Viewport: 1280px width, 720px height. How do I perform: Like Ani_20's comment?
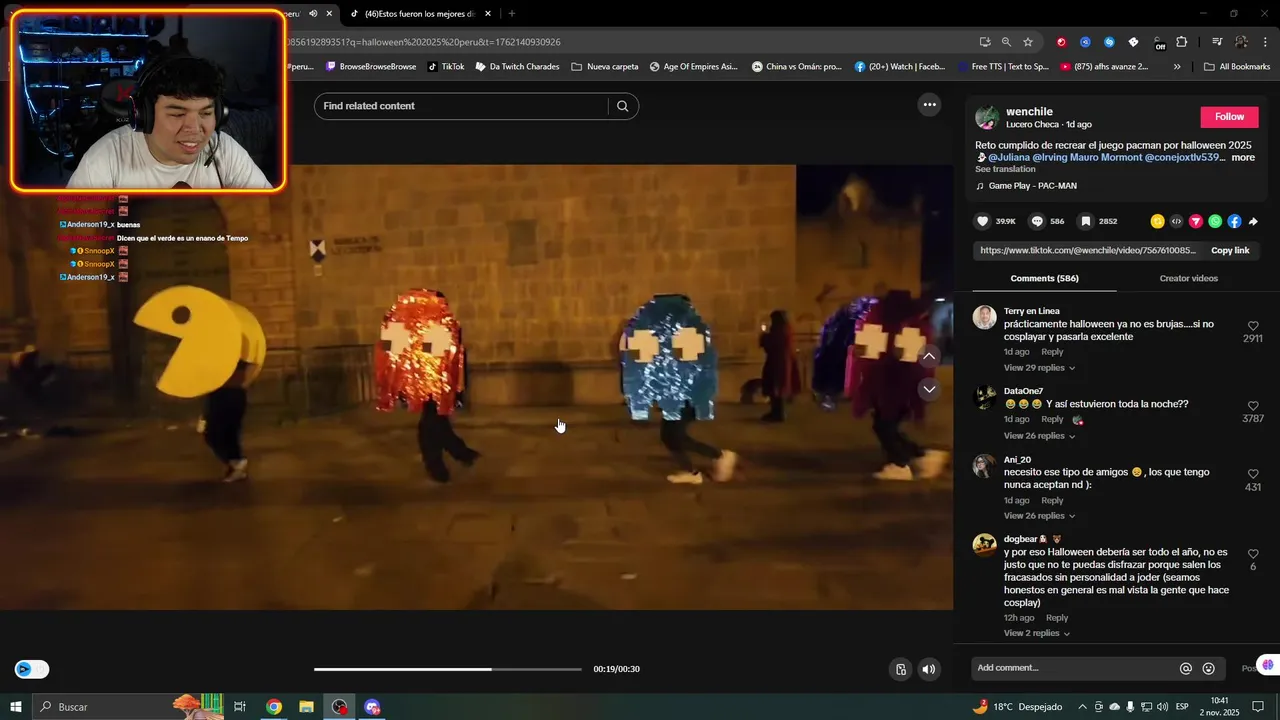1253,474
